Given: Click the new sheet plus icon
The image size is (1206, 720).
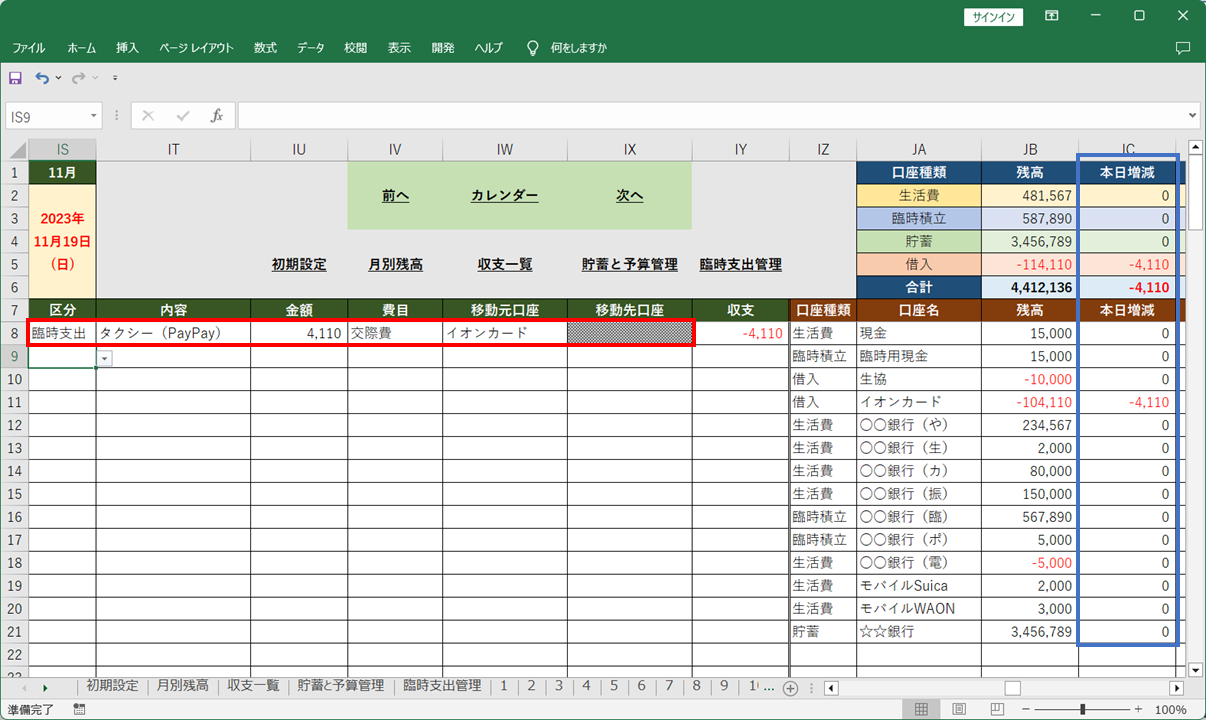Looking at the screenshot, I should click(790, 688).
